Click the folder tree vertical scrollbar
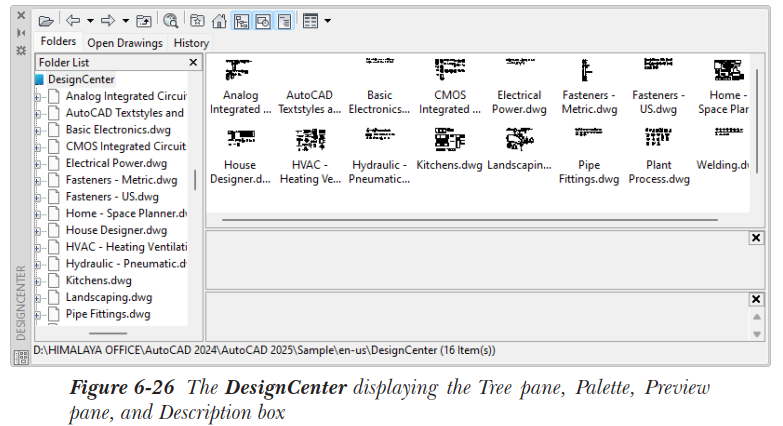Viewport: 783px width, 426px height. (x=195, y=180)
